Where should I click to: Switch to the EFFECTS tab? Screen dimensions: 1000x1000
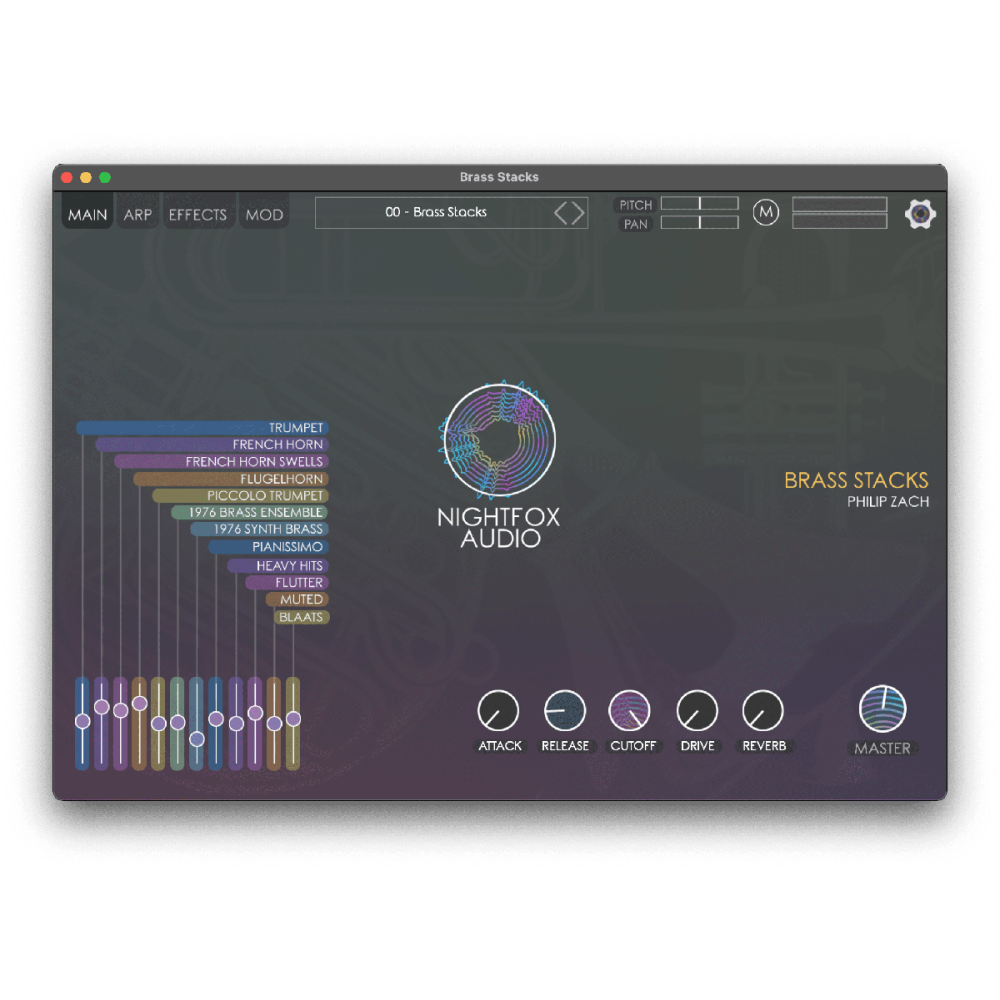click(x=197, y=215)
